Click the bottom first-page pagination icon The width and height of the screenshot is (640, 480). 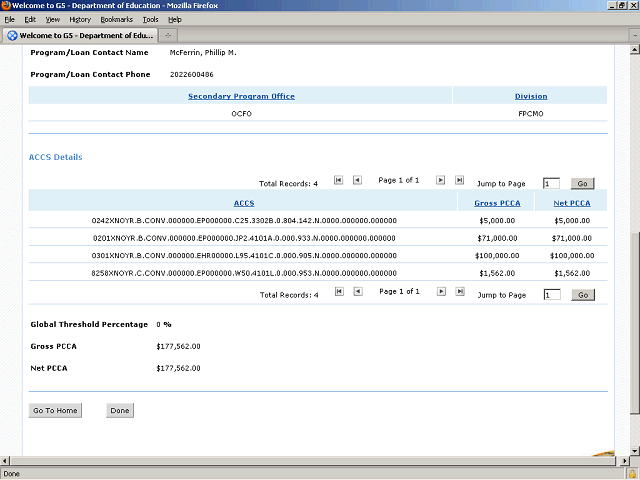338,292
